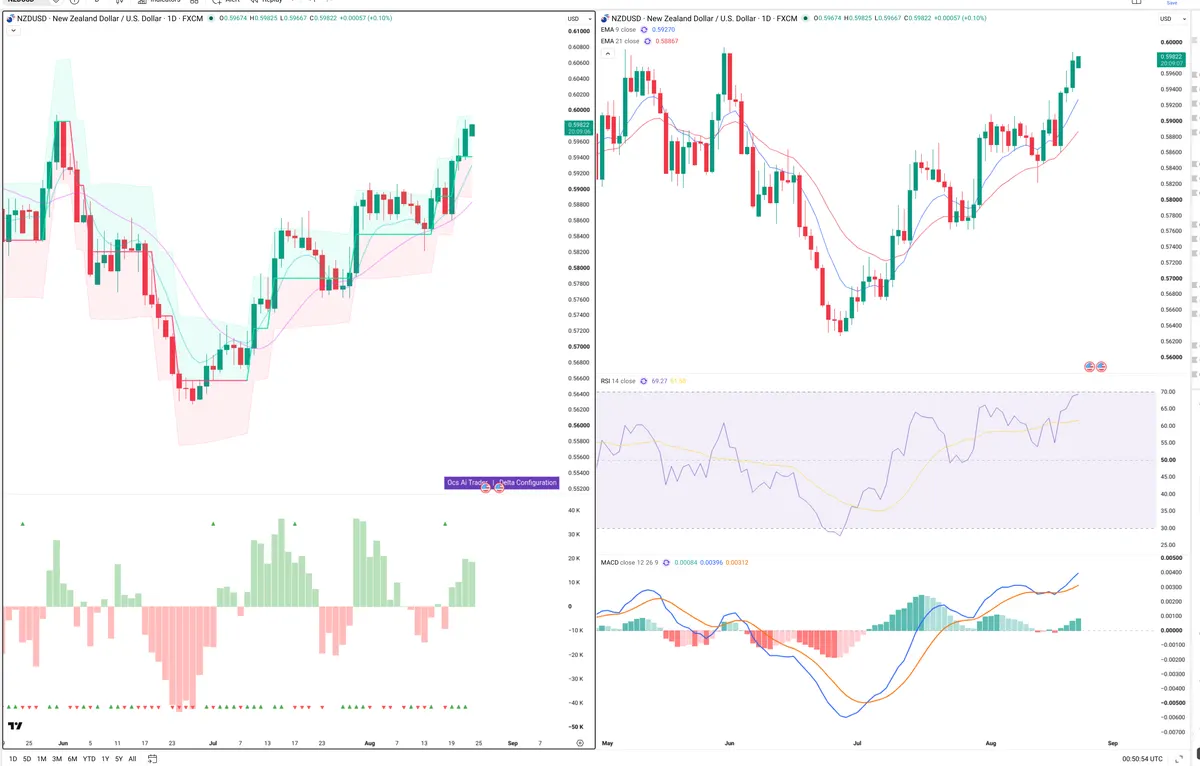Select the YTD time range
This screenshot has width=1200, height=766.
click(89, 759)
